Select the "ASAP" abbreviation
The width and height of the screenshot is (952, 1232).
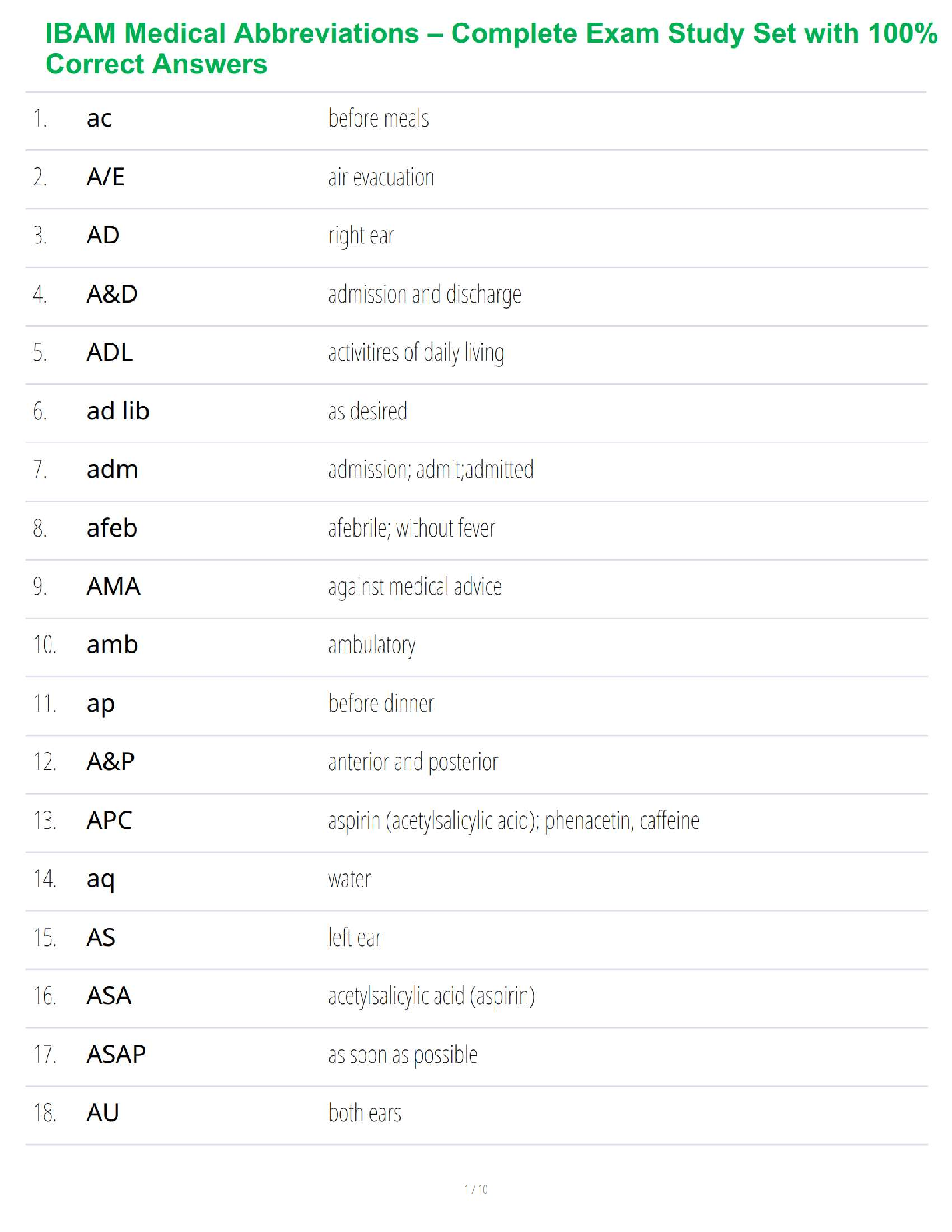(117, 1055)
